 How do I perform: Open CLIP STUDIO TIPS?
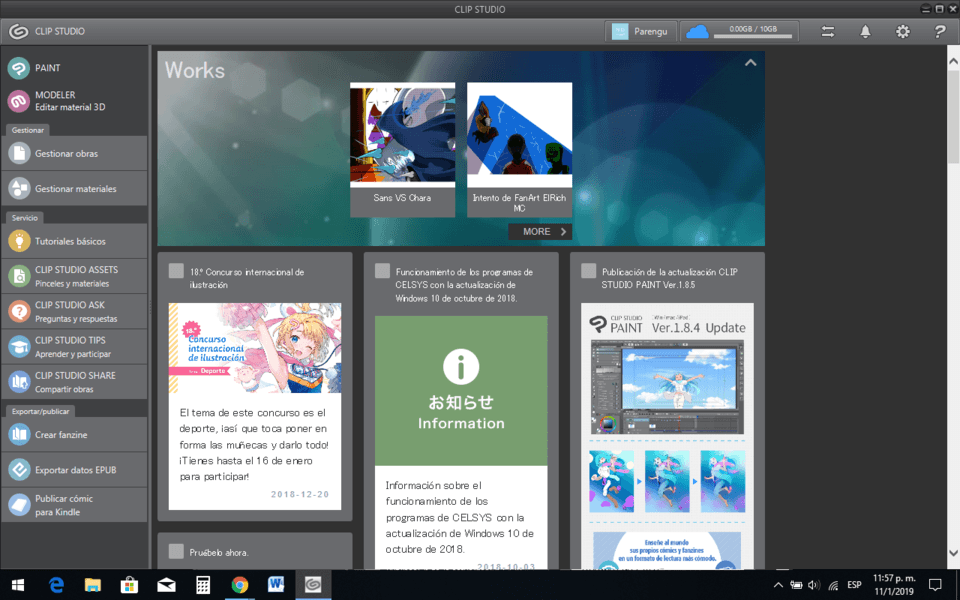pos(73,347)
